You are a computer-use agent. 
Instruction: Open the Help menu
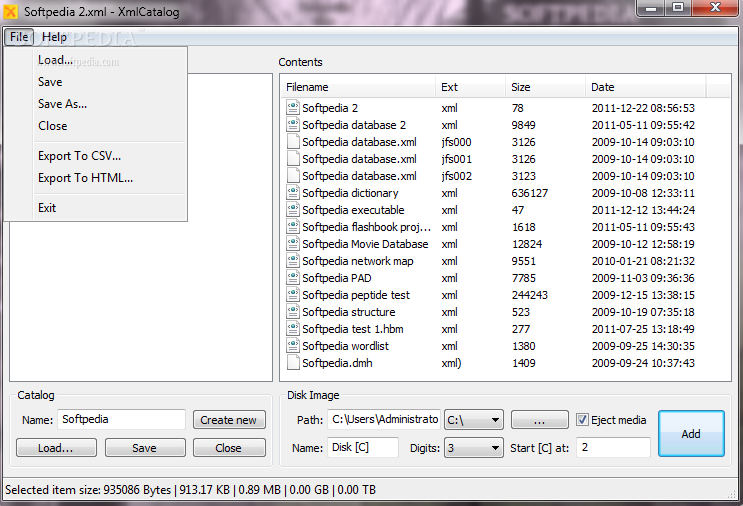point(54,36)
